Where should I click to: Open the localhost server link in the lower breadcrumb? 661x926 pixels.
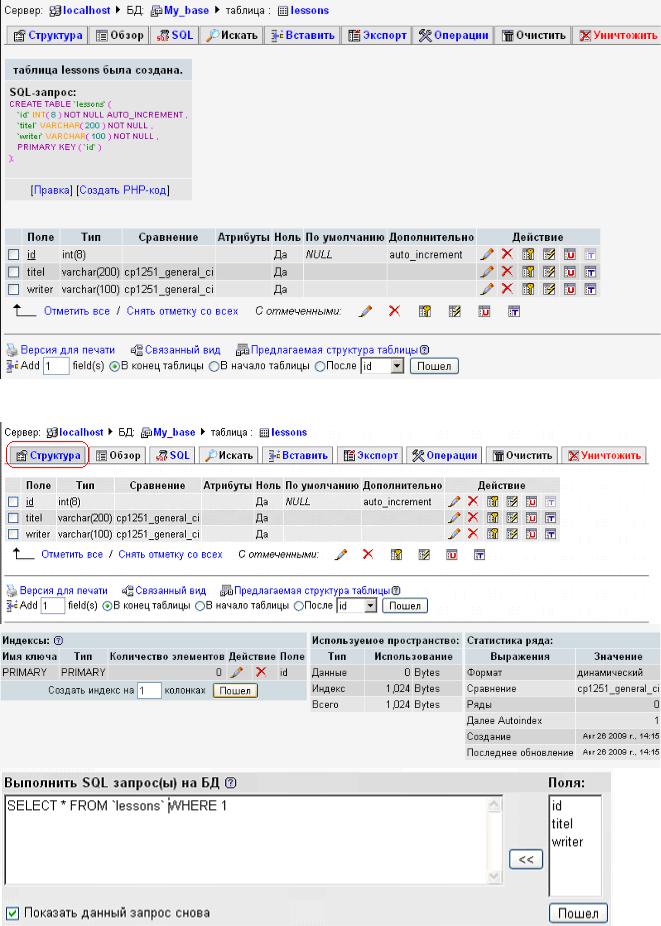[82, 432]
